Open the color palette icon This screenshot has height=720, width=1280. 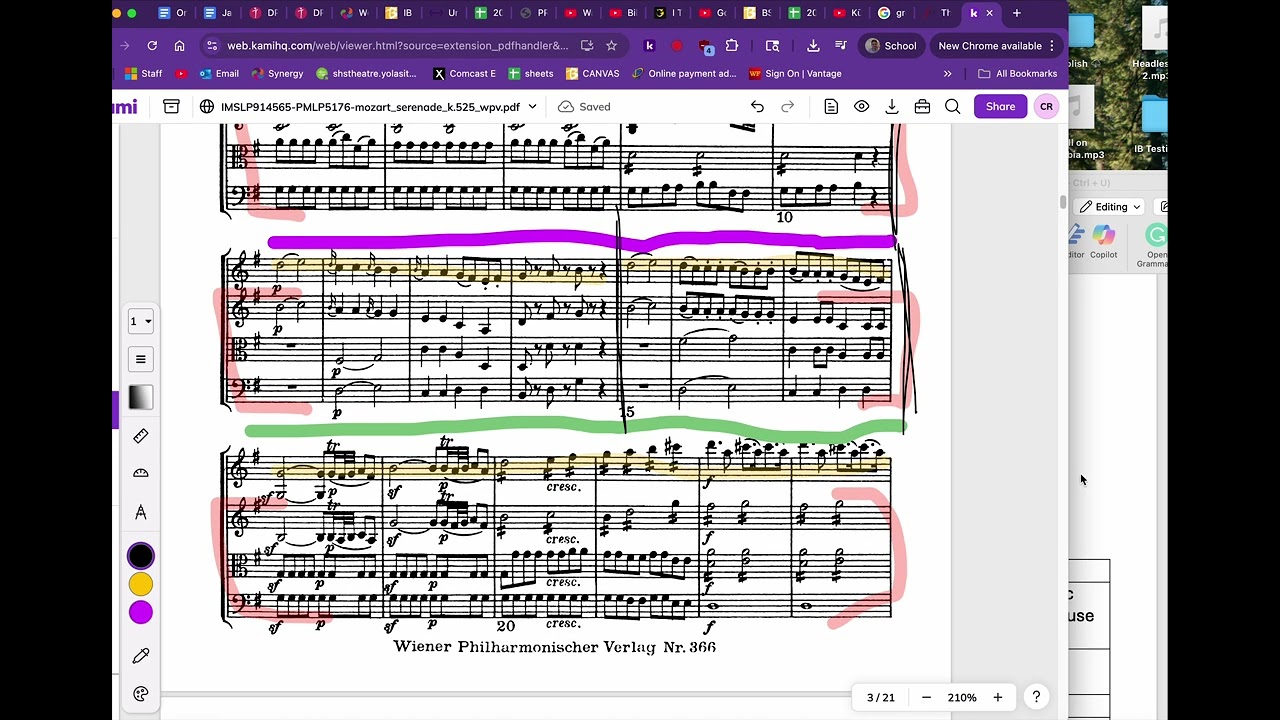point(140,694)
